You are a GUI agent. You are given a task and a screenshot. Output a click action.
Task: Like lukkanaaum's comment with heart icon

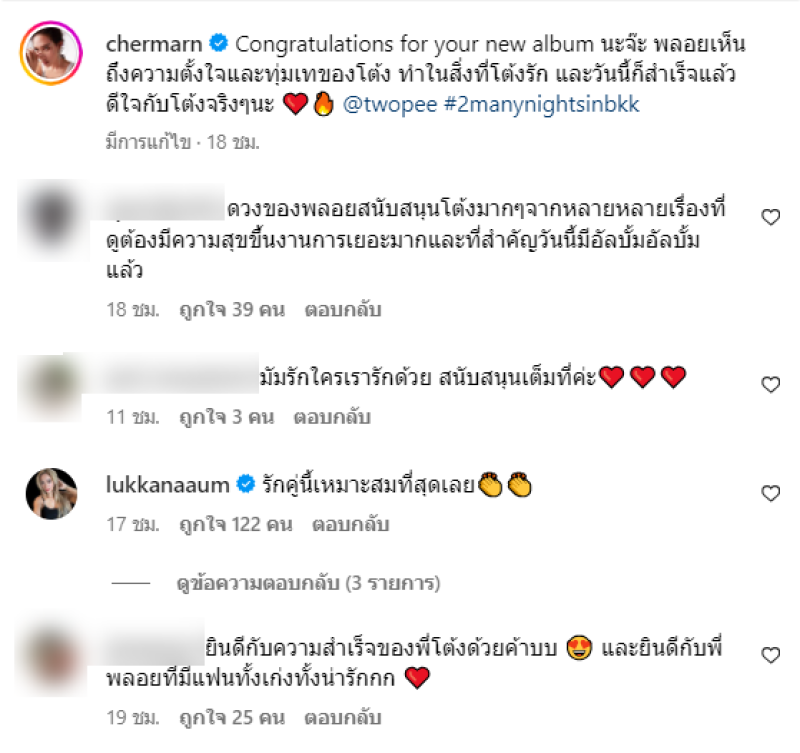click(770, 493)
